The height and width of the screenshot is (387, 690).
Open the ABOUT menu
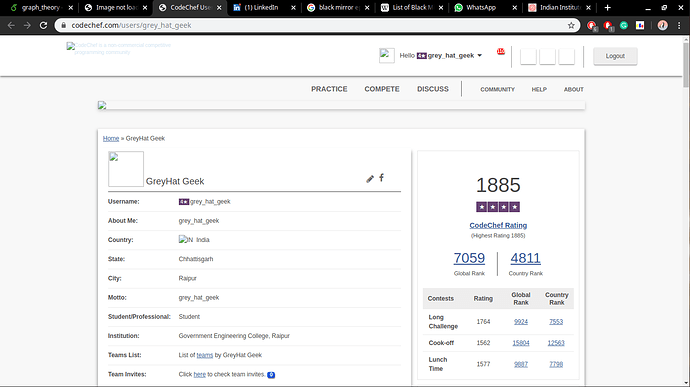574,89
